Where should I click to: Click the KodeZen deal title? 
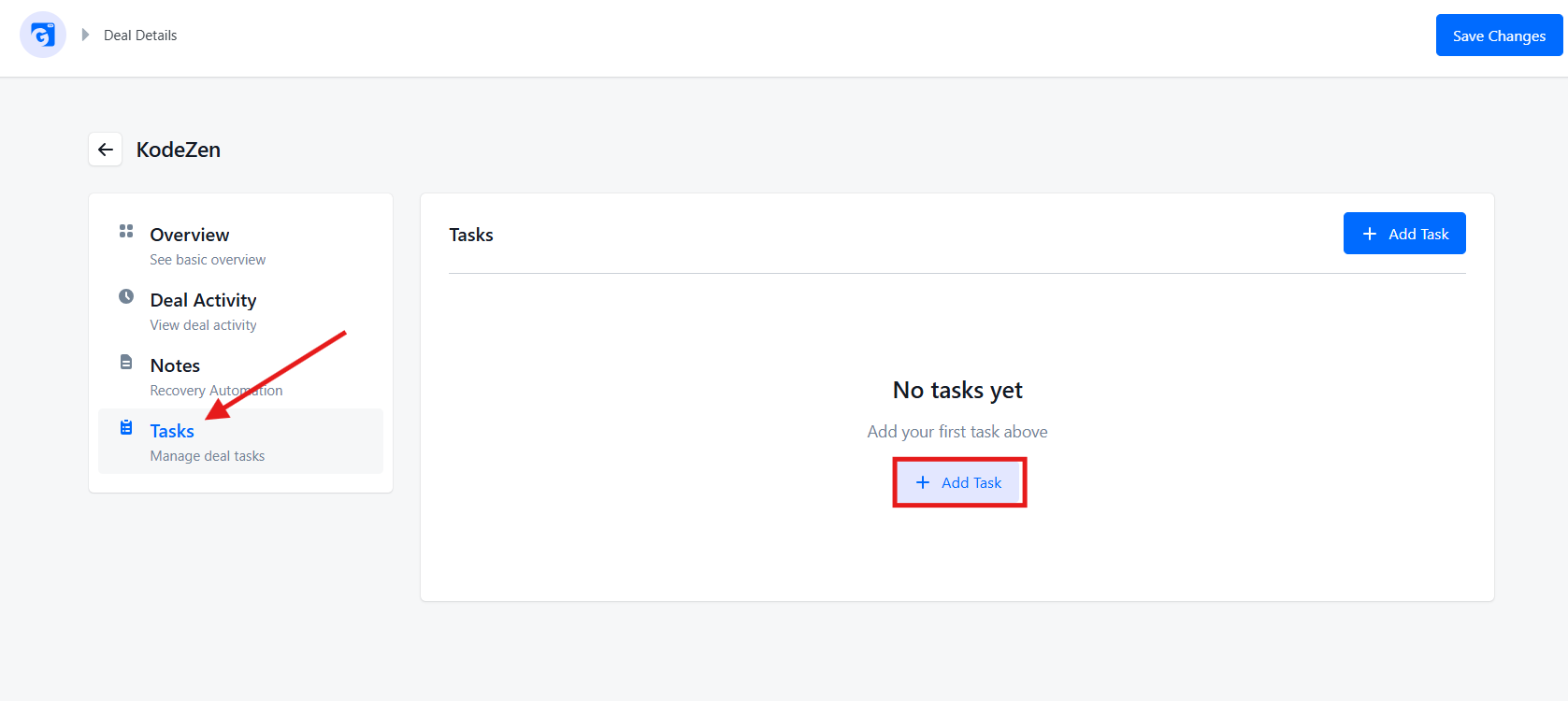179,150
